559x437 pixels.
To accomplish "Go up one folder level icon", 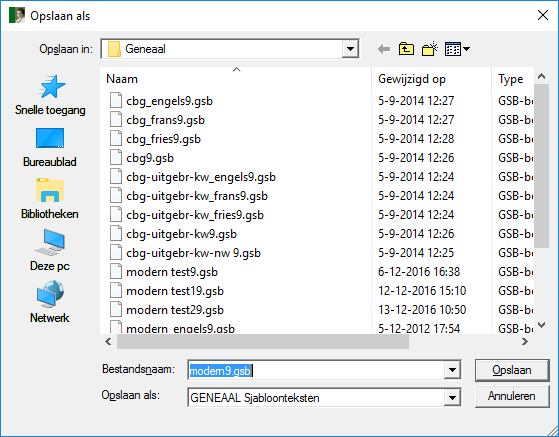I will coord(406,49).
